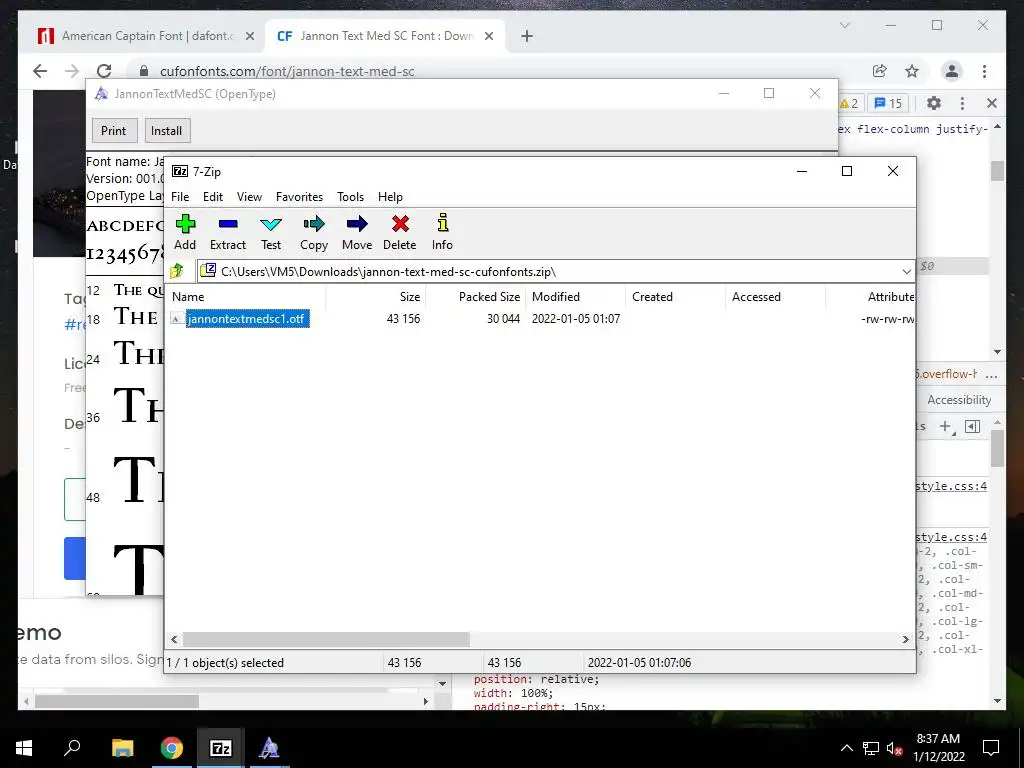
Task: Sort by Modified column header
Action: (x=556, y=296)
